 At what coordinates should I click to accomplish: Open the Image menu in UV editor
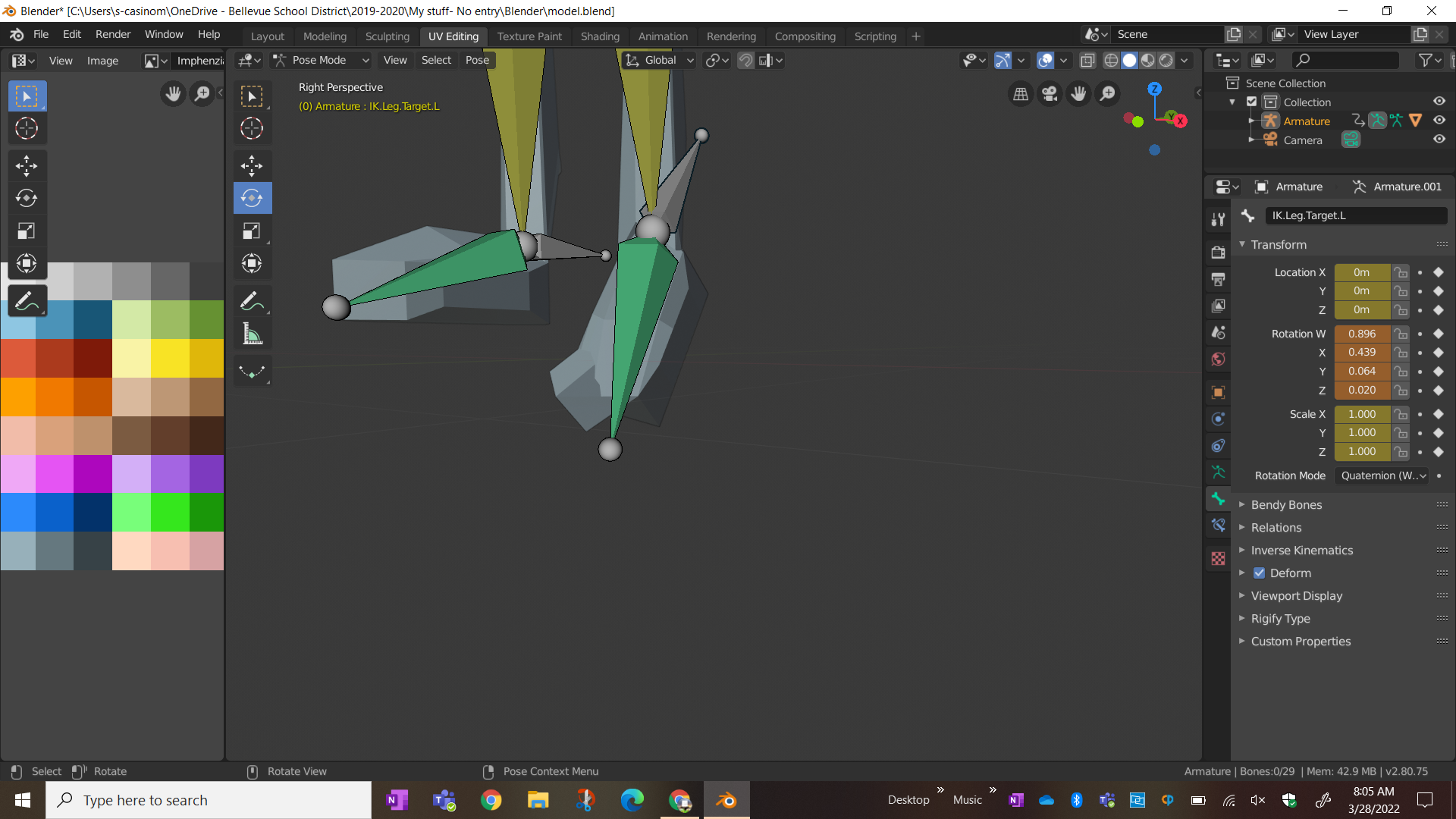click(x=102, y=61)
